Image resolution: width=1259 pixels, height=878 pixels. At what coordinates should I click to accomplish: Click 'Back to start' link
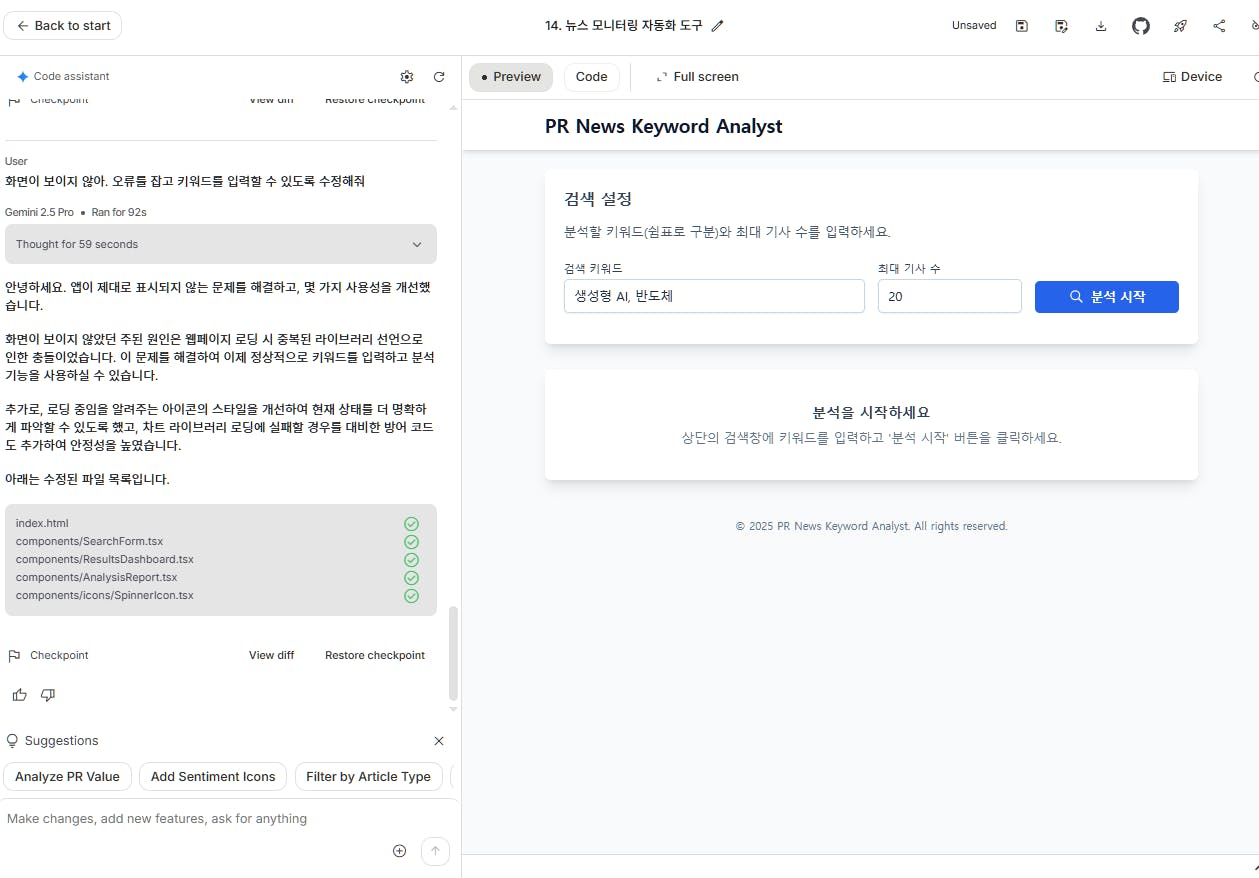tap(62, 25)
